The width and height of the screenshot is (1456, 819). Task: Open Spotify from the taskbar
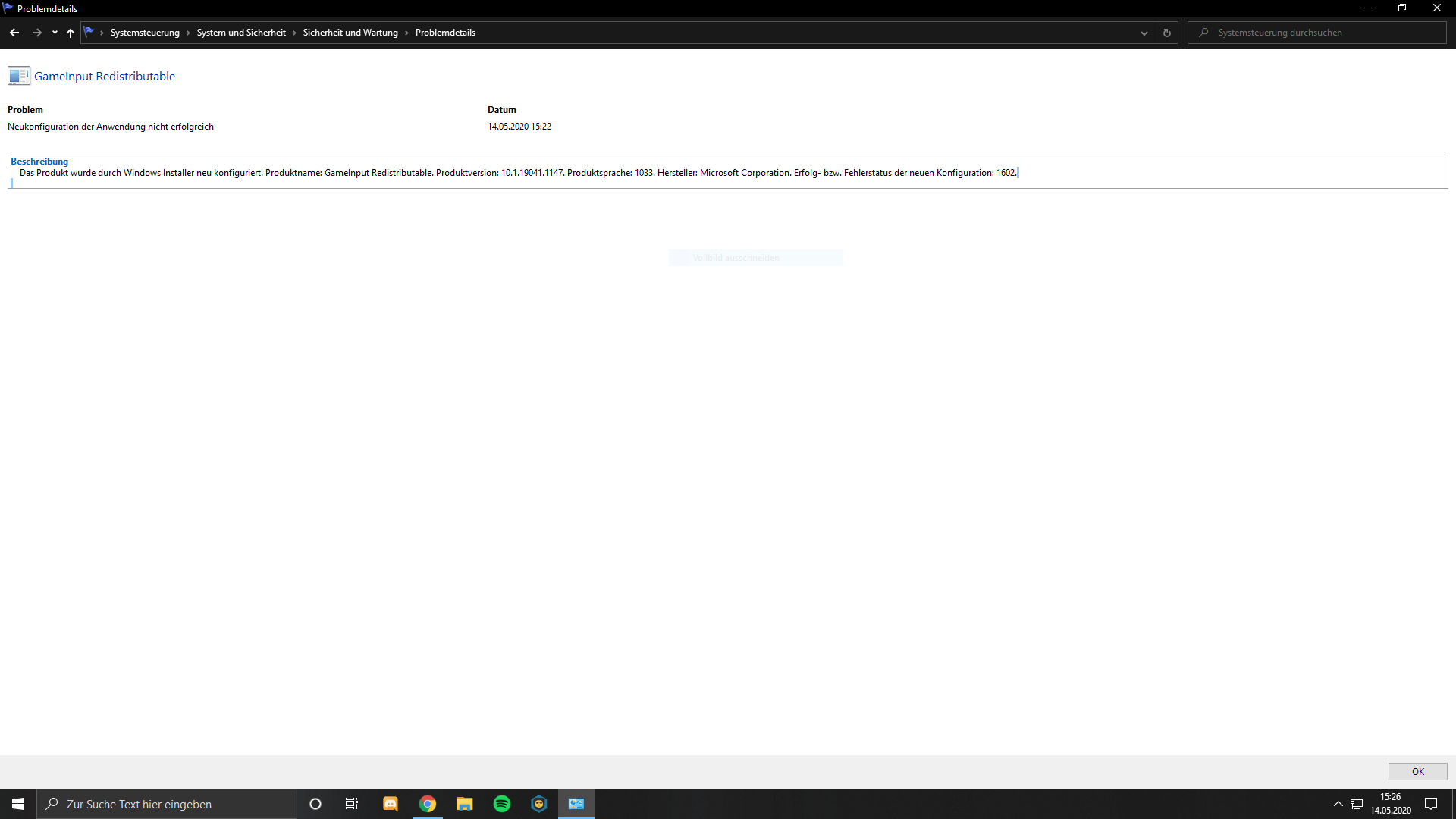502,804
